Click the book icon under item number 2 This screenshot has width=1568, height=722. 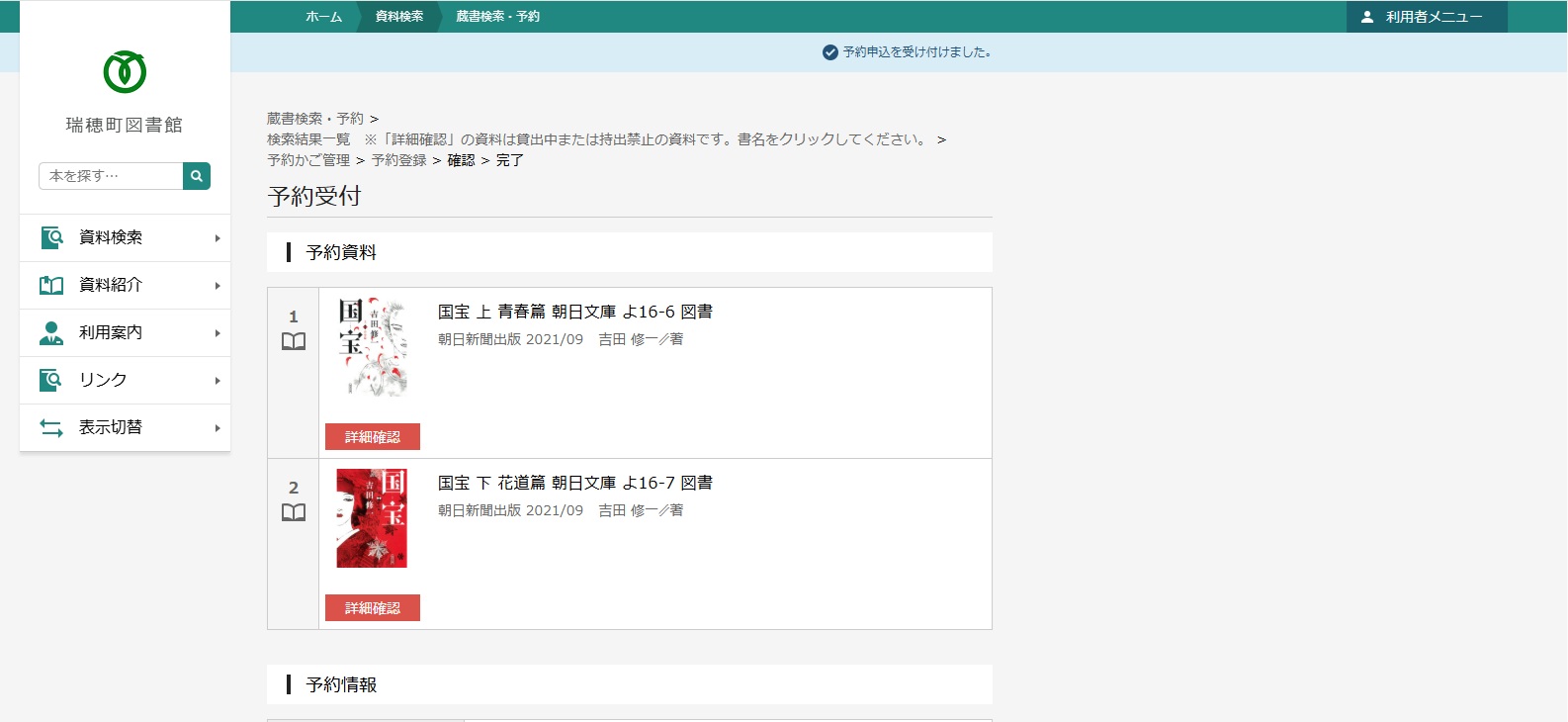[x=294, y=513]
